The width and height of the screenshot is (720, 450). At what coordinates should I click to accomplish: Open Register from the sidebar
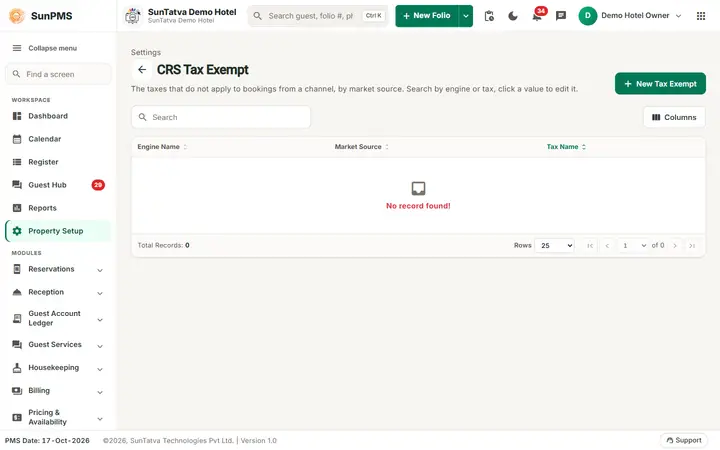pos(58,162)
